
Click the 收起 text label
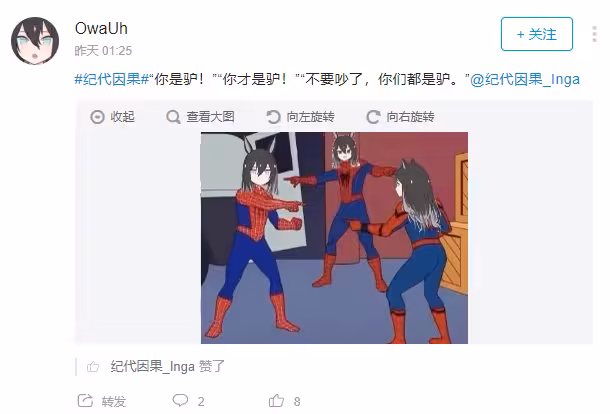click(x=123, y=117)
